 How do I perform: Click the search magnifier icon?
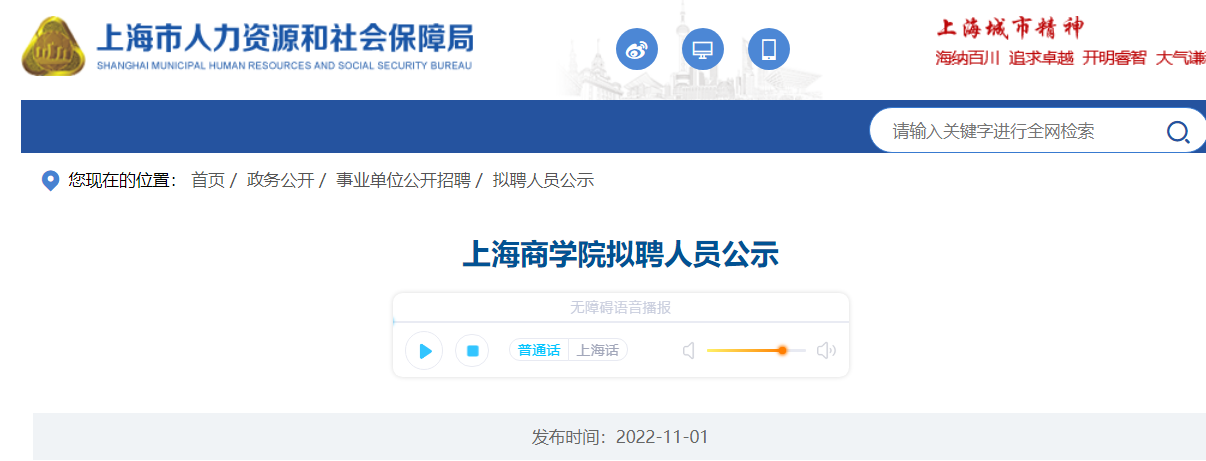(1177, 131)
